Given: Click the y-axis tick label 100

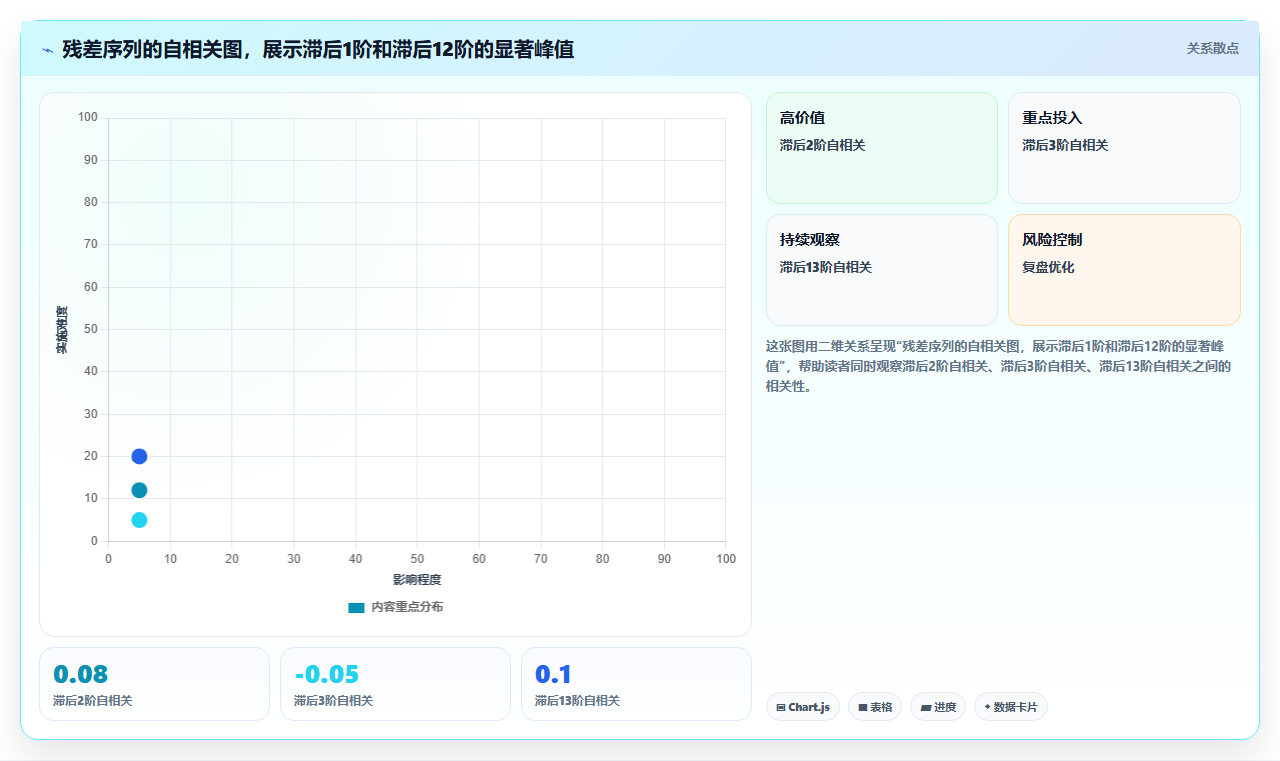Looking at the screenshot, I should (88, 118).
